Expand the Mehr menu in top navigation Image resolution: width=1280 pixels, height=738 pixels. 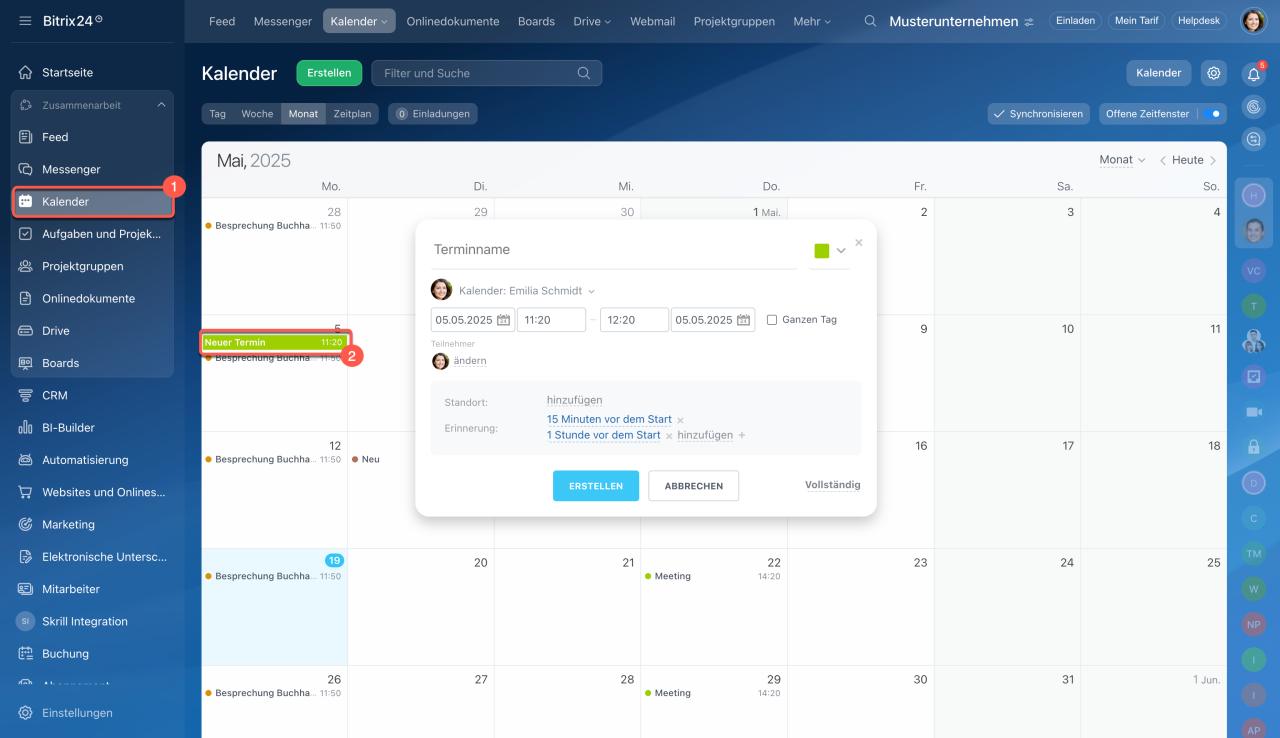tap(812, 21)
